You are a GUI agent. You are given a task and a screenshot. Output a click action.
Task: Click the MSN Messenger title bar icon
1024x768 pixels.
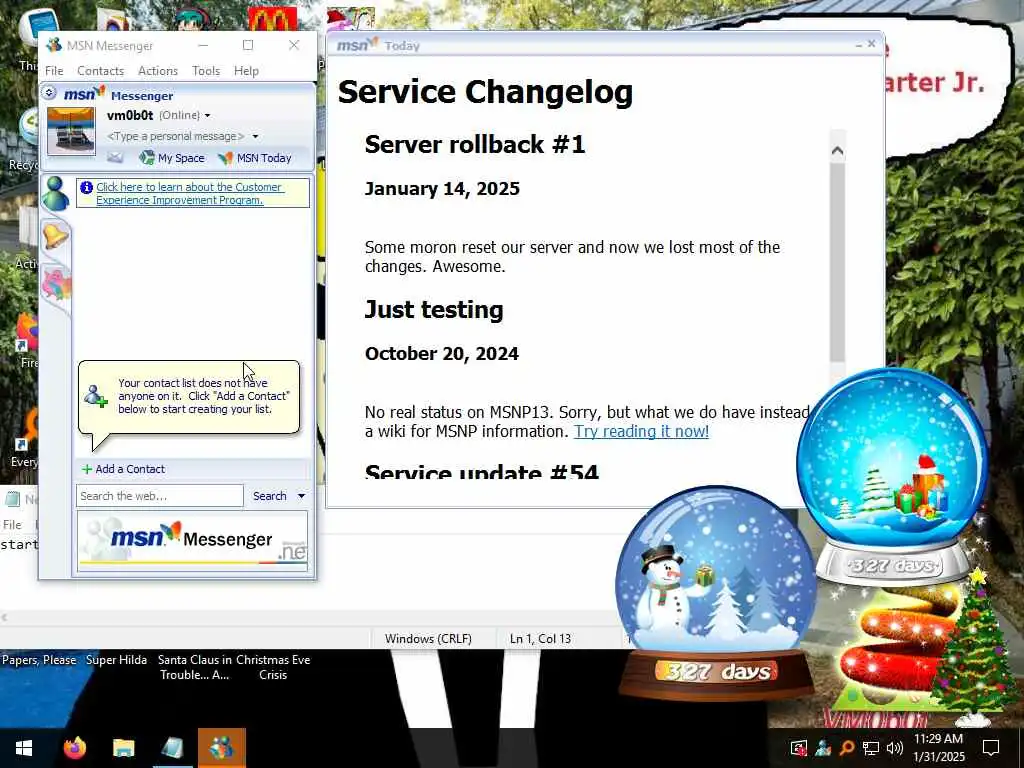[x=54, y=45]
